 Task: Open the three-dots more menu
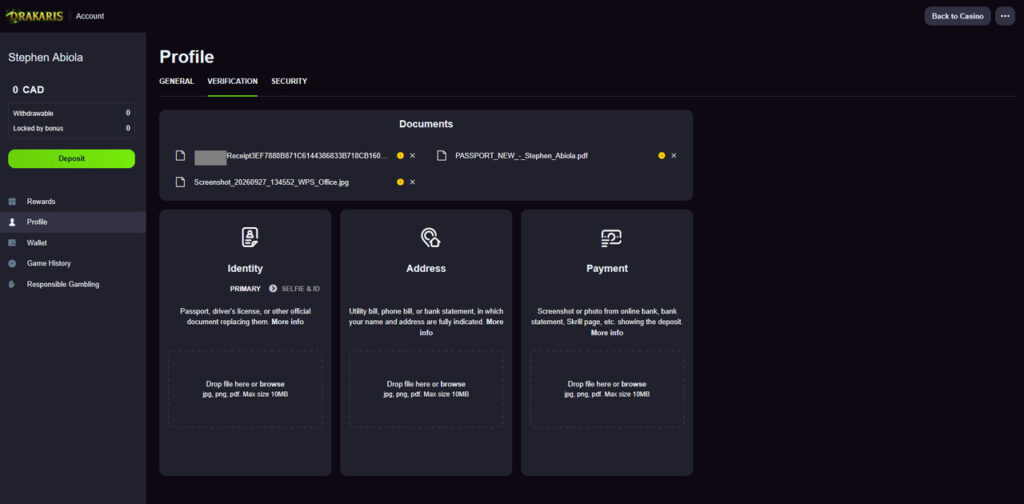[x=1005, y=16]
